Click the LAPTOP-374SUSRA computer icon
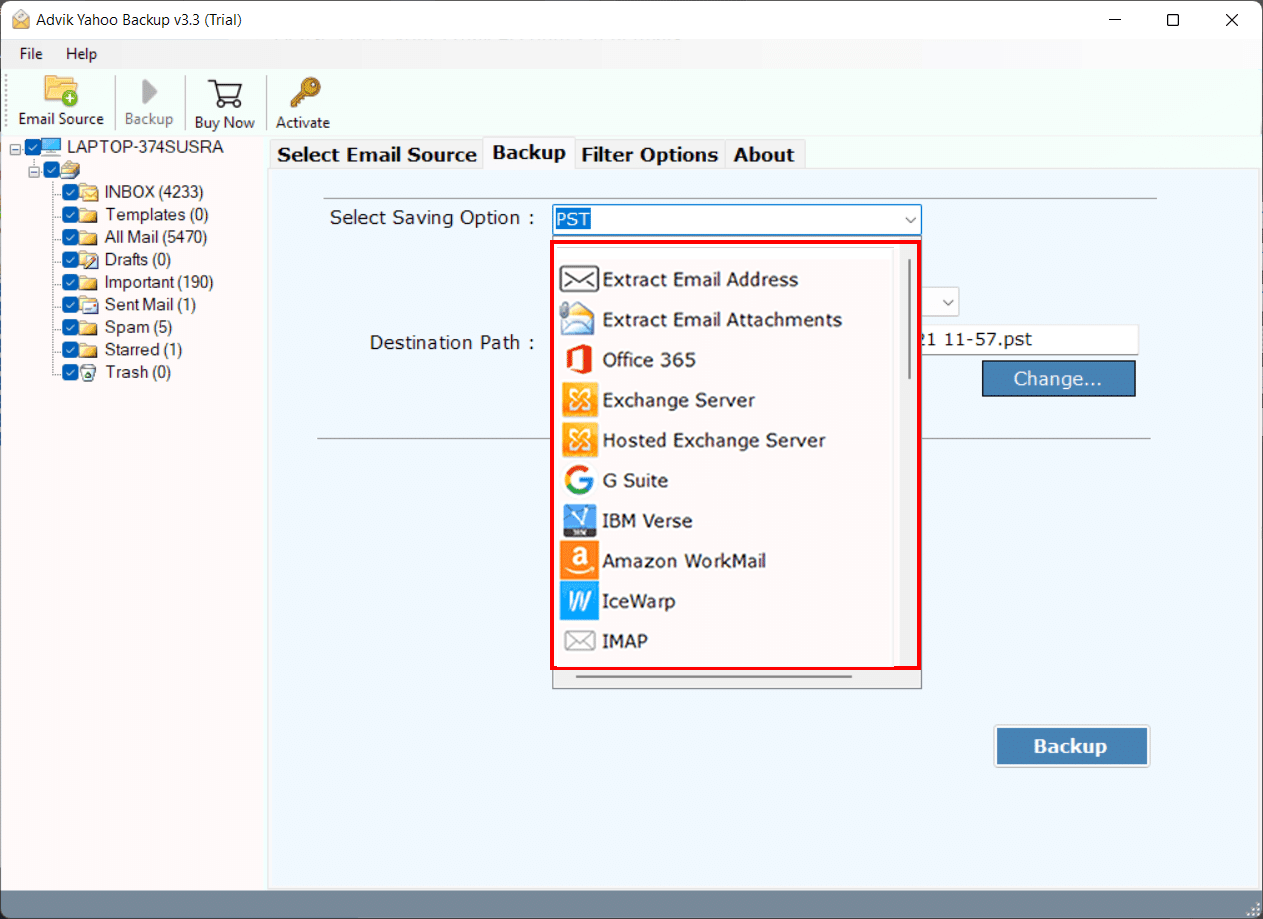This screenshot has height=919, width=1263. (x=51, y=147)
